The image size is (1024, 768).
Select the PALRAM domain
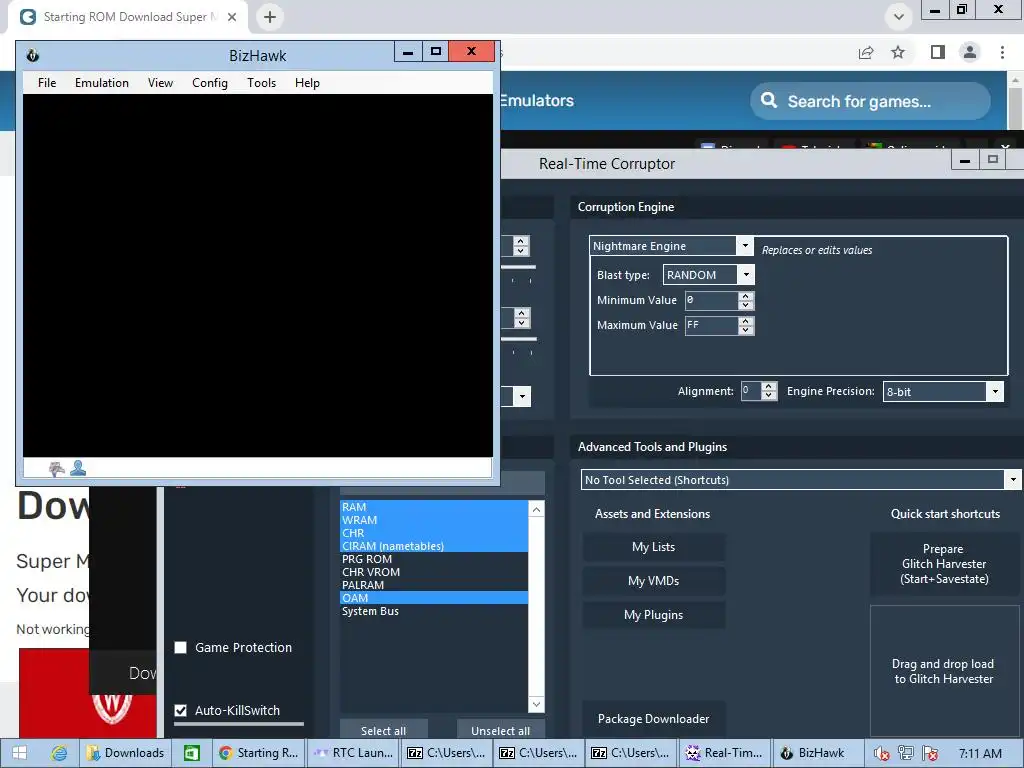click(434, 585)
